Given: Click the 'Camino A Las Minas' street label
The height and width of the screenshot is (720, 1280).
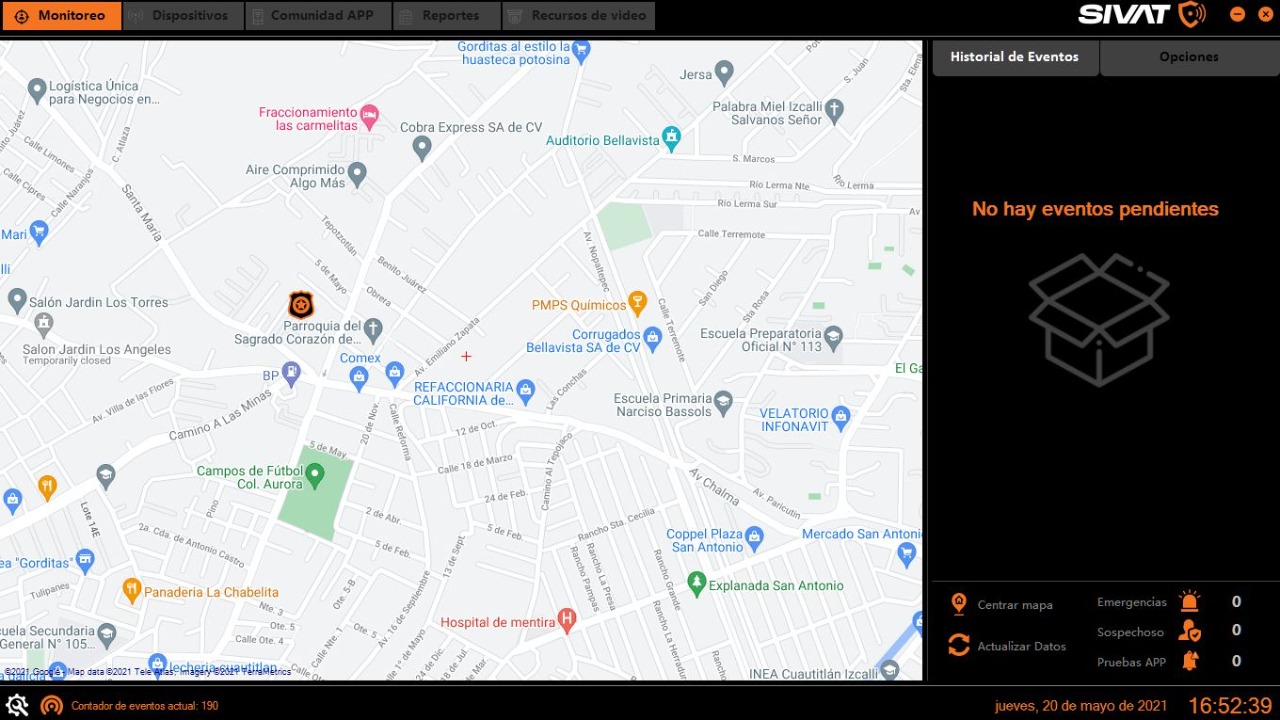Looking at the screenshot, I should coord(220,413).
